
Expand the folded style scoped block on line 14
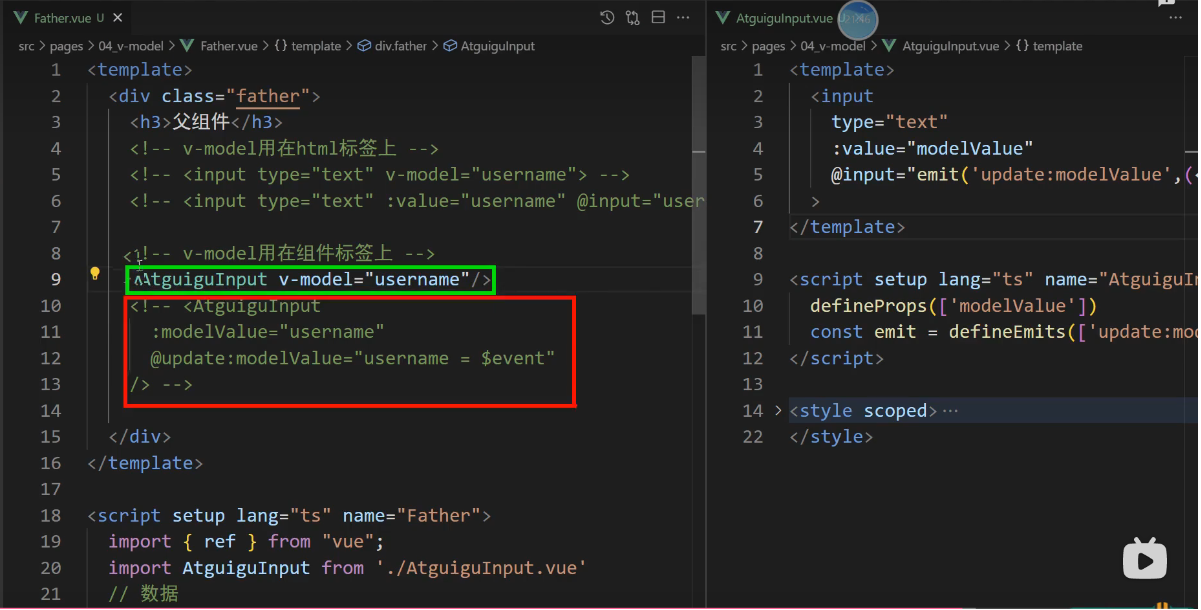coord(779,411)
